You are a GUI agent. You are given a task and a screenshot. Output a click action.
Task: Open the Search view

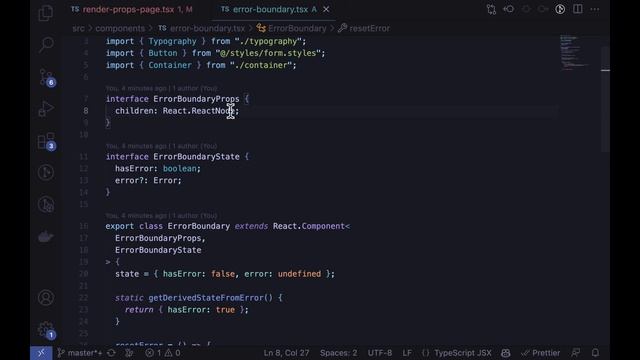pyautogui.click(x=46, y=44)
